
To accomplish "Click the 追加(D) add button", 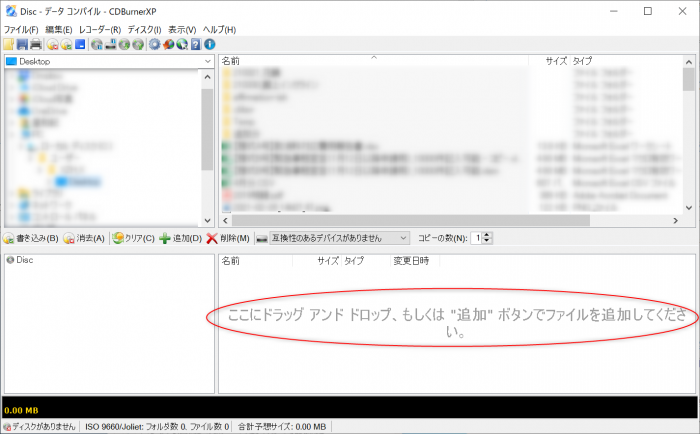I will click(180, 238).
